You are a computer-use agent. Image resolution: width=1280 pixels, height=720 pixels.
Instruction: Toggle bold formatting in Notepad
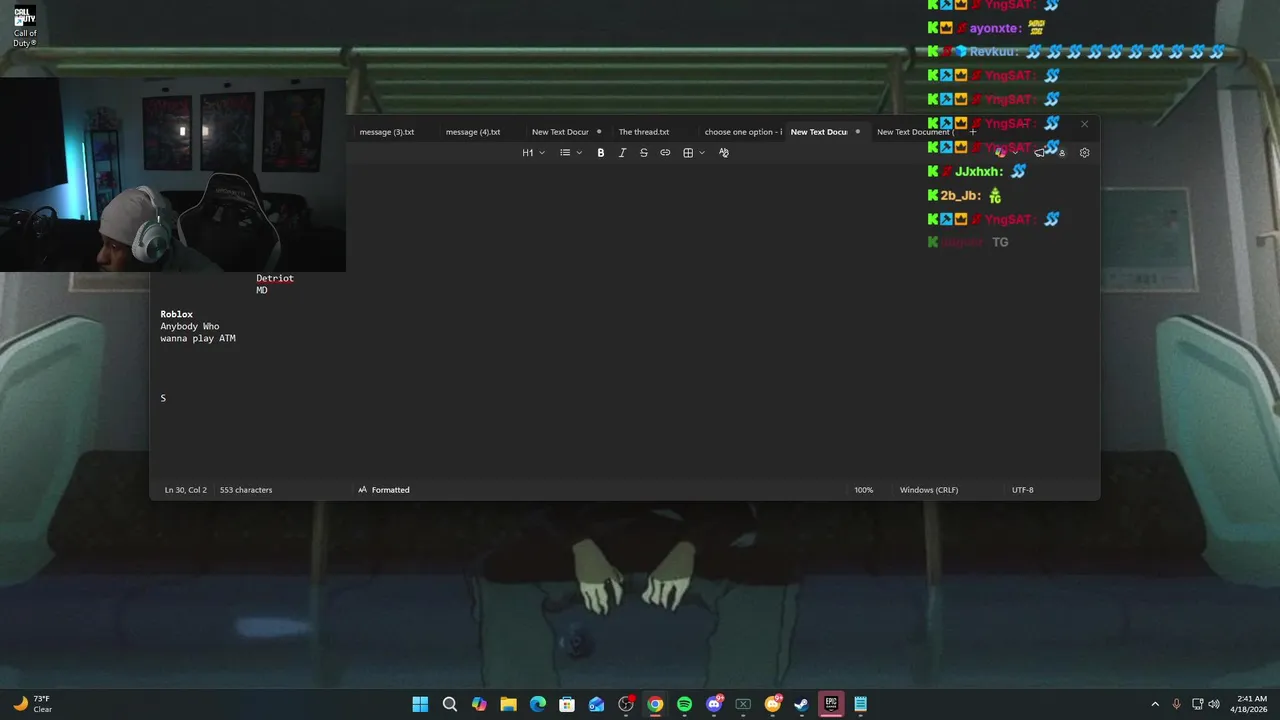coord(601,153)
